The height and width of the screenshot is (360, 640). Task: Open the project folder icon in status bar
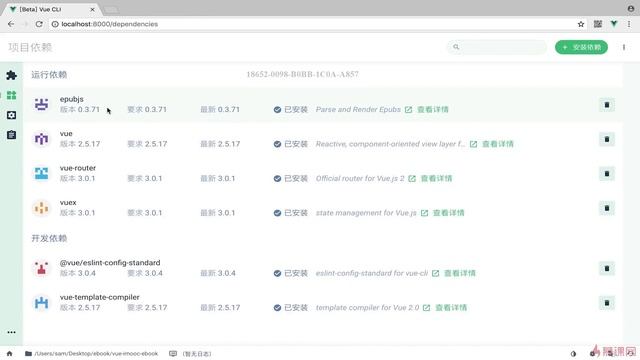click(28, 353)
